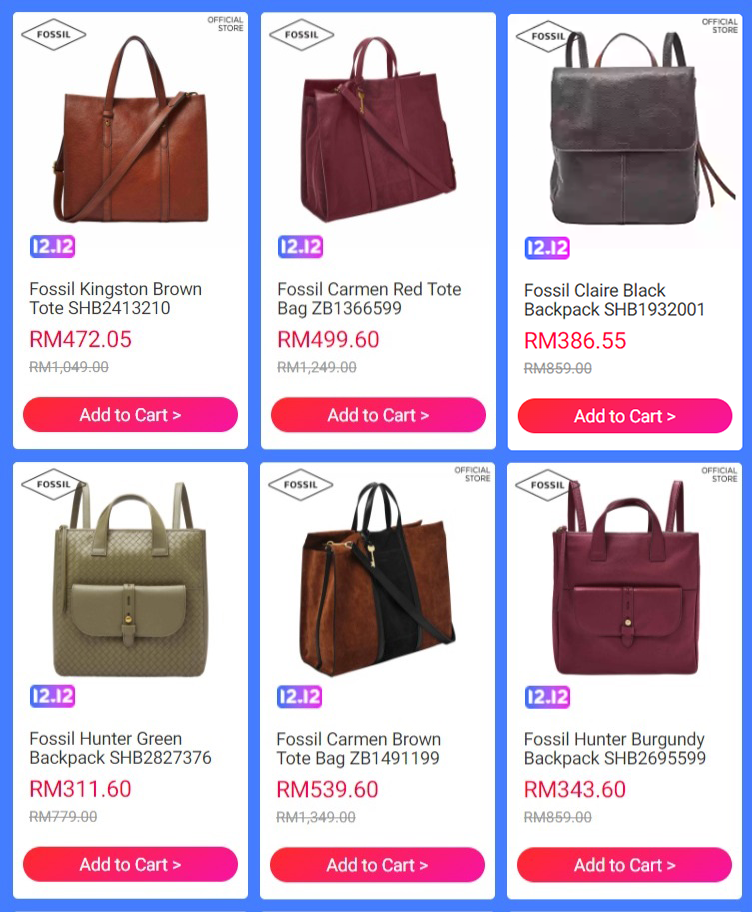The width and height of the screenshot is (752, 912).
Task: Add Fossil Hunter Burgundy Backpack to cart
Action: (x=625, y=865)
